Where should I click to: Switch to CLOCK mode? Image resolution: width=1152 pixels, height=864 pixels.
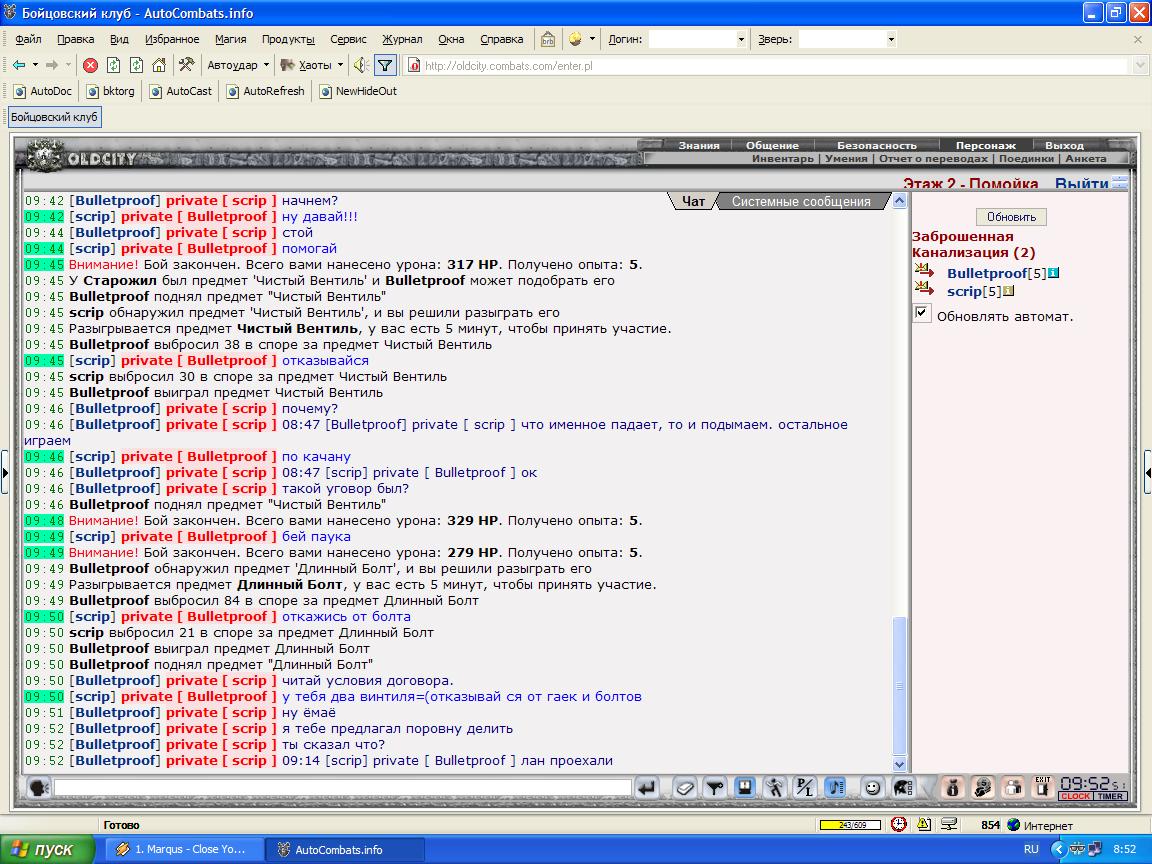pyautogui.click(x=1076, y=796)
